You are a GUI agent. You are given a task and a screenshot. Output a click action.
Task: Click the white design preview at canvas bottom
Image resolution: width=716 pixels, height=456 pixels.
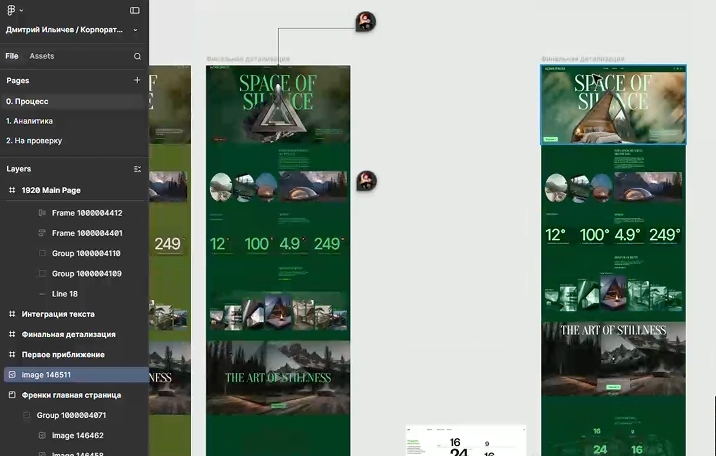click(x=466, y=440)
